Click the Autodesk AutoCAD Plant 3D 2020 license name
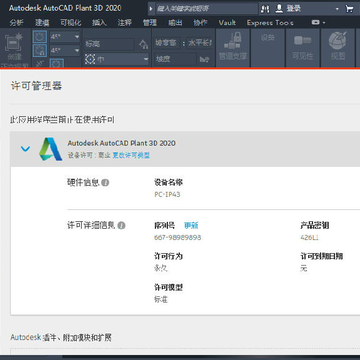The height and width of the screenshot is (360, 360). point(122,143)
